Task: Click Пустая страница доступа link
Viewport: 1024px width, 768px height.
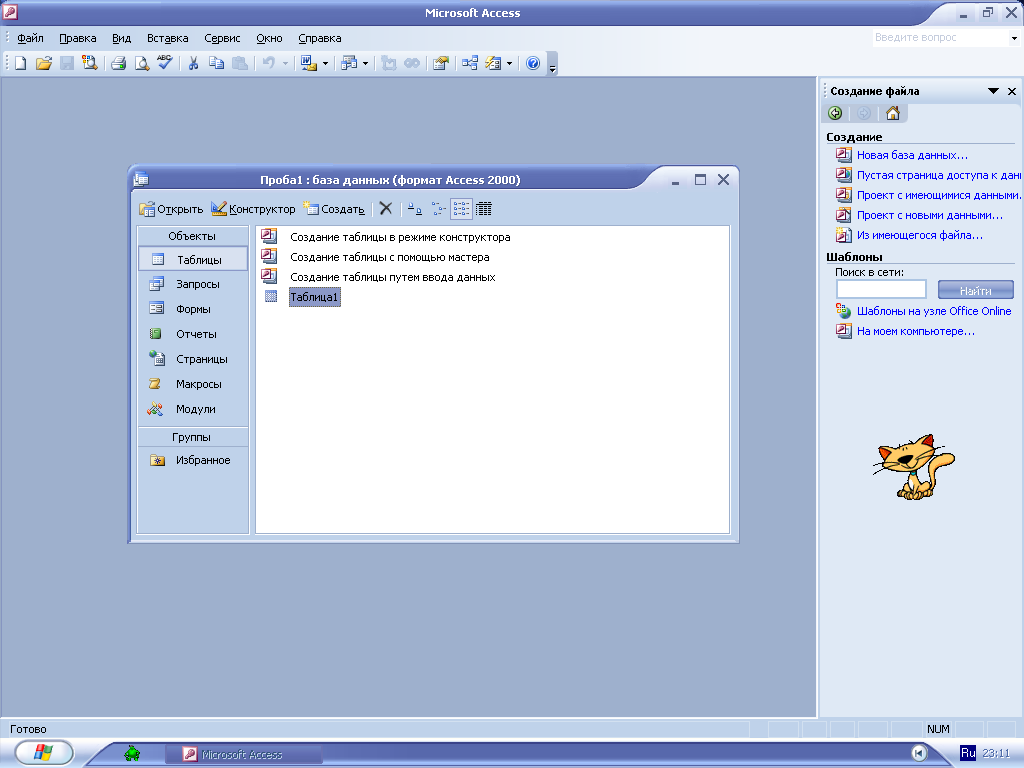Action: tap(938, 175)
